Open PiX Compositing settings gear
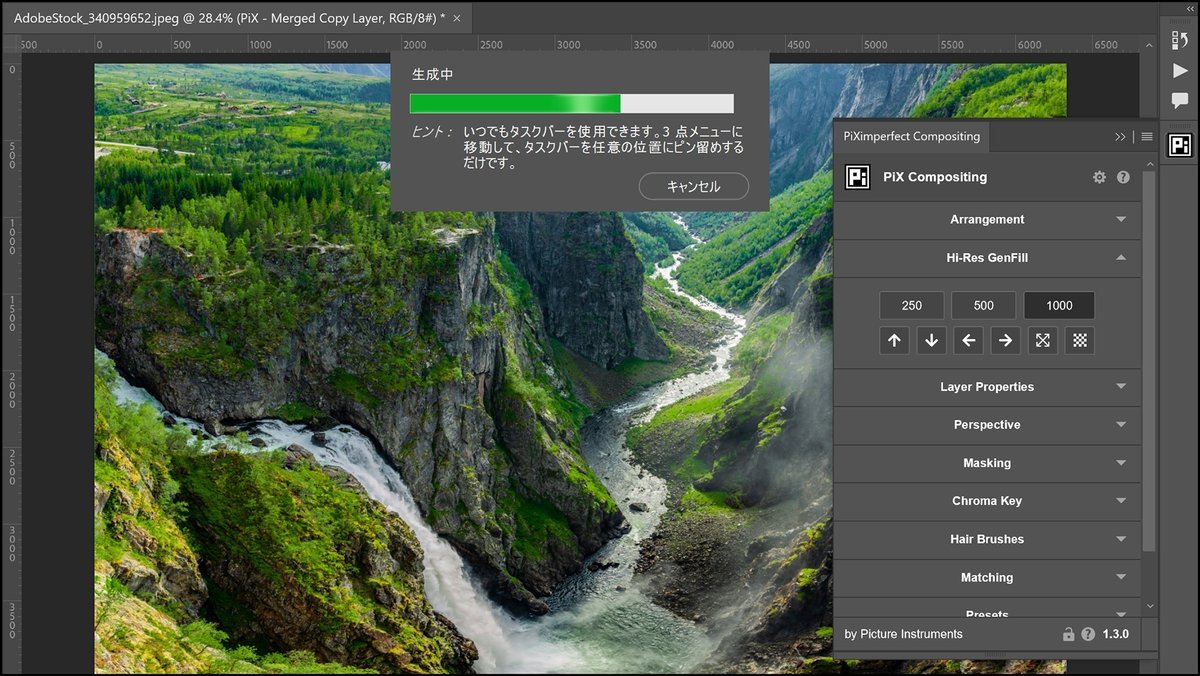Viewport: 1200px width, 676px height. [x=1099, y=177]
